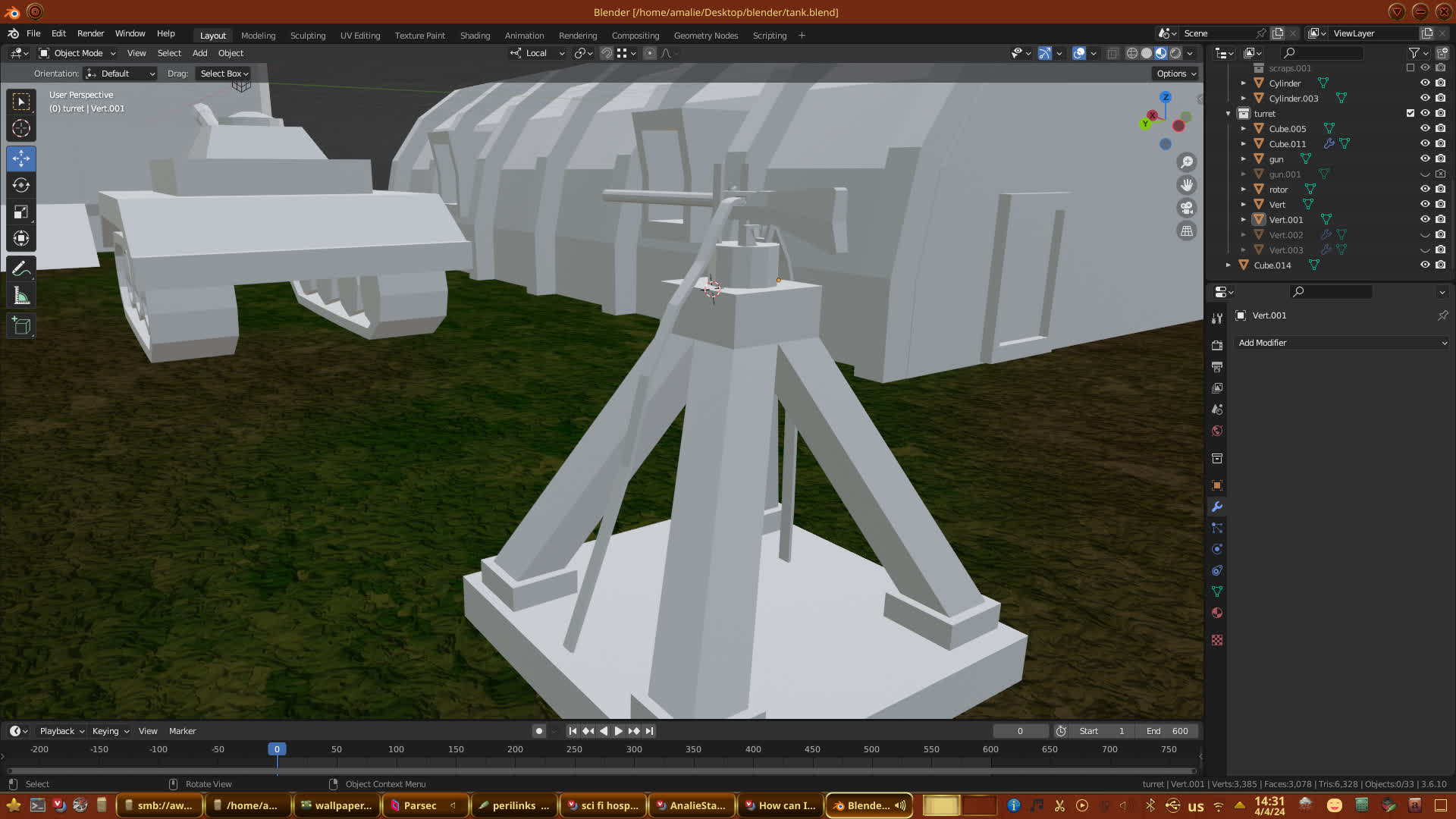The height and width of the screenshot is (819, 1456).
Task: Expand the Add Modifier dropdown
Action: (x=1341, y=343)
